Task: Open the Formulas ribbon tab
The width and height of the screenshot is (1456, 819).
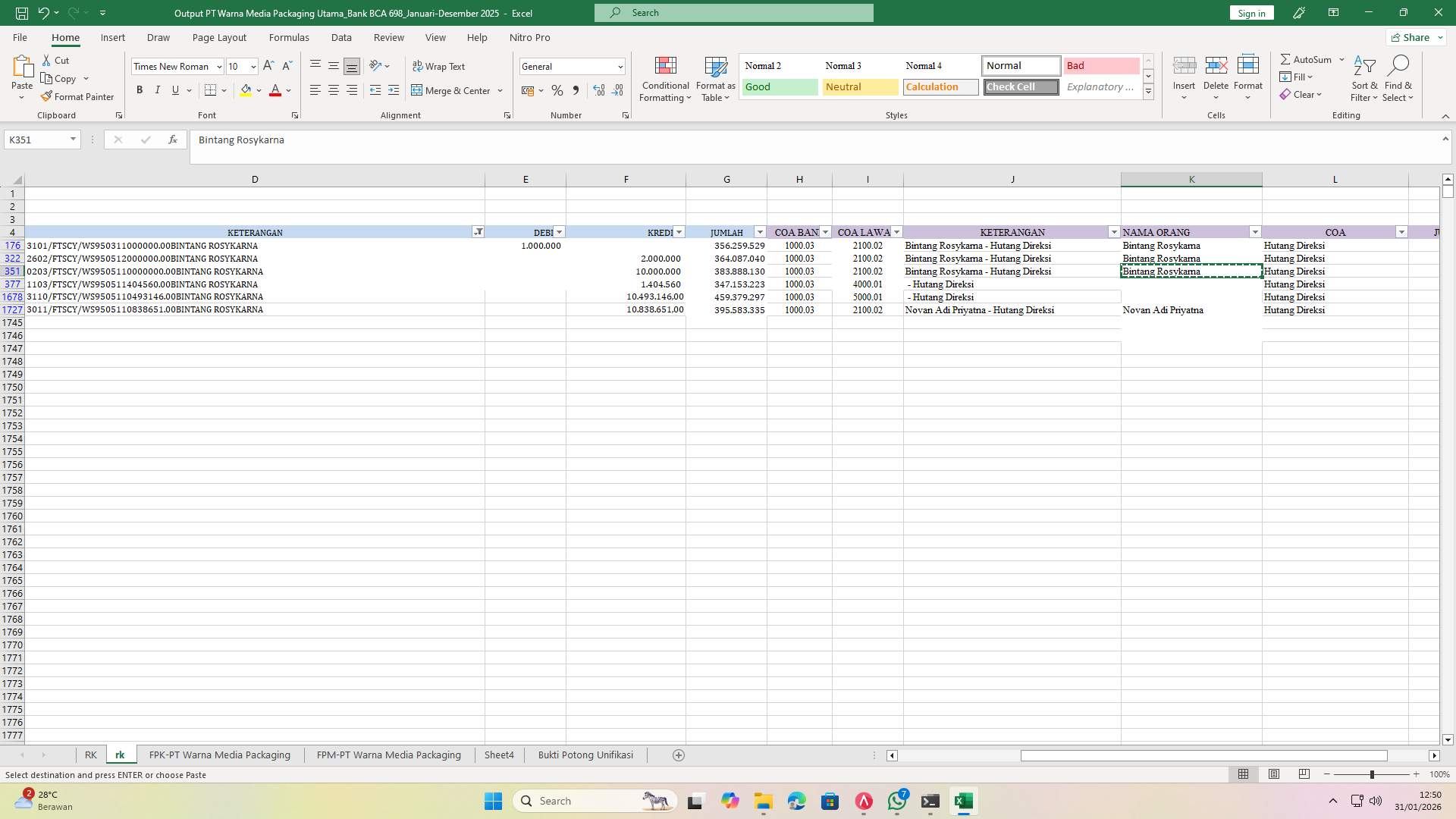Action: pos(288,37)
